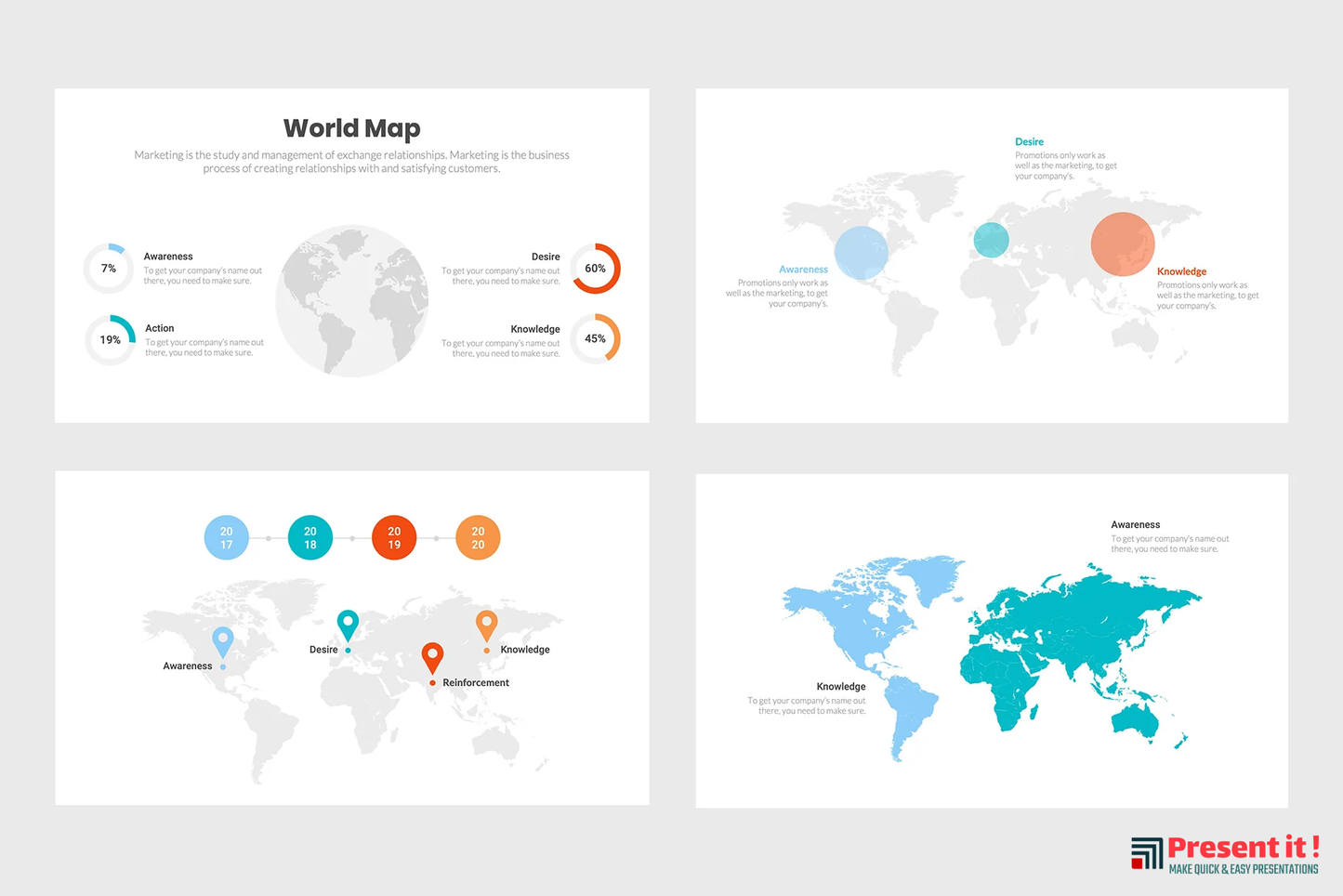
Task: Click the Present it! logo icon
Action: pyautogui.click(x=1146, y=853)
